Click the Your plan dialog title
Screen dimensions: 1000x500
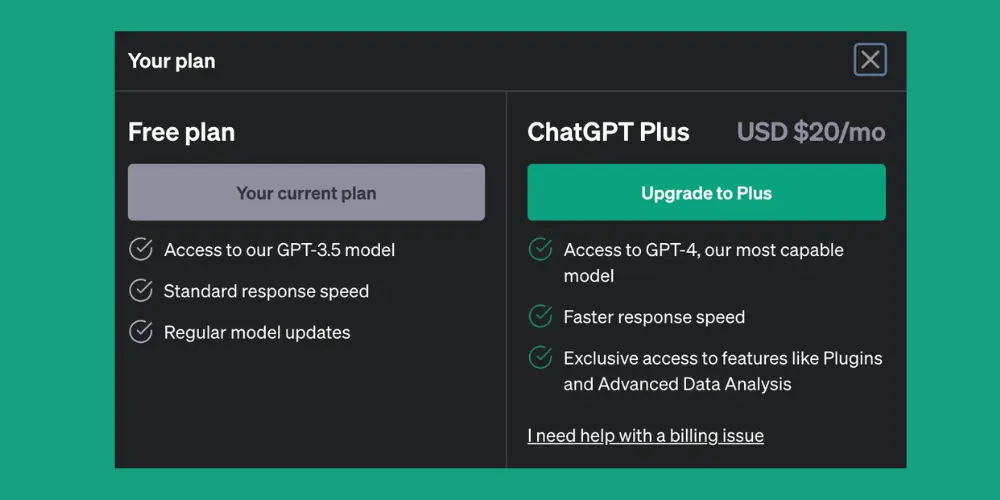coord(172,61)
